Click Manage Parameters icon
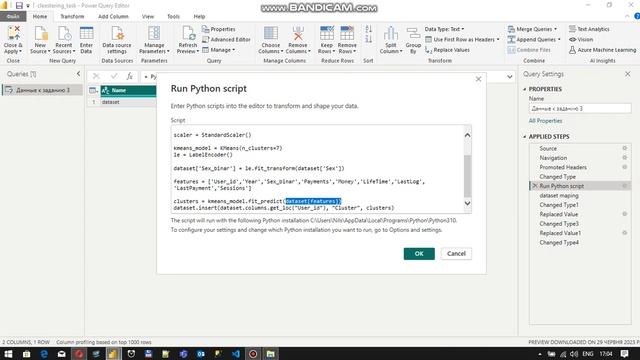Screen dimensions: 640x360 click(154, 39)
